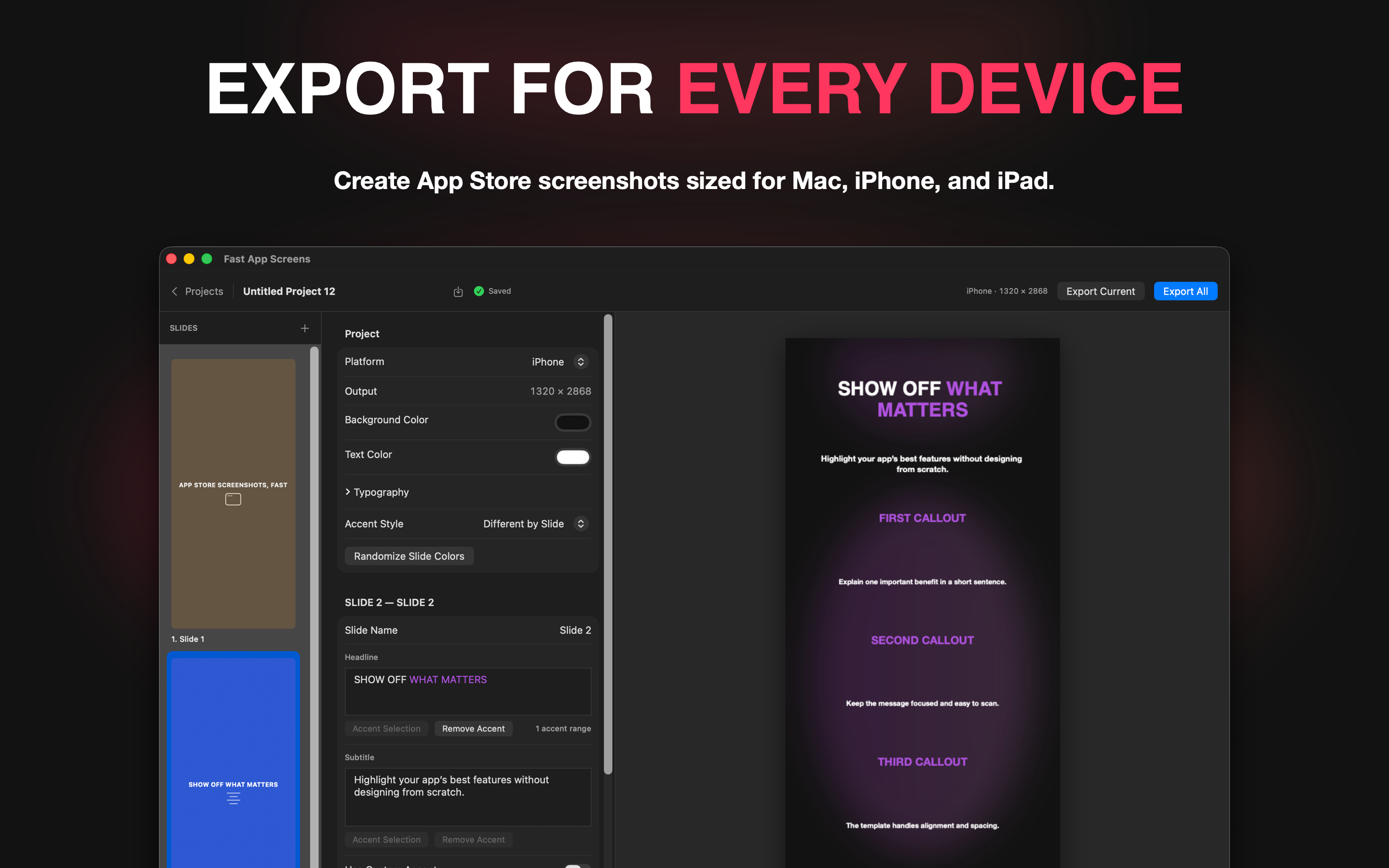Click the SLIDE 2 — SLIDE 2 heading

(x=389, y=602)
